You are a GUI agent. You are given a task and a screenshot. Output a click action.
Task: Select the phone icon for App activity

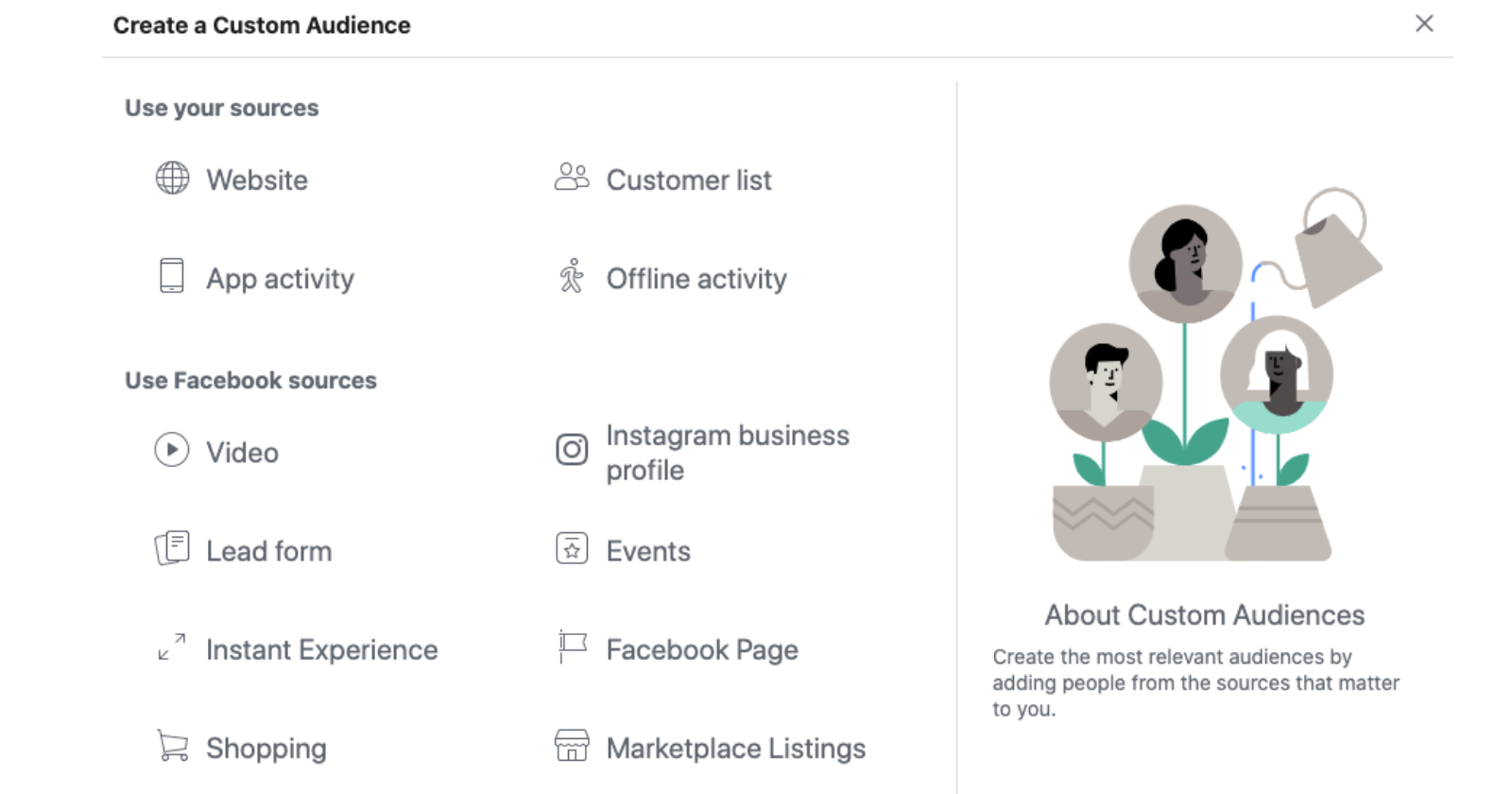(172, 276)
